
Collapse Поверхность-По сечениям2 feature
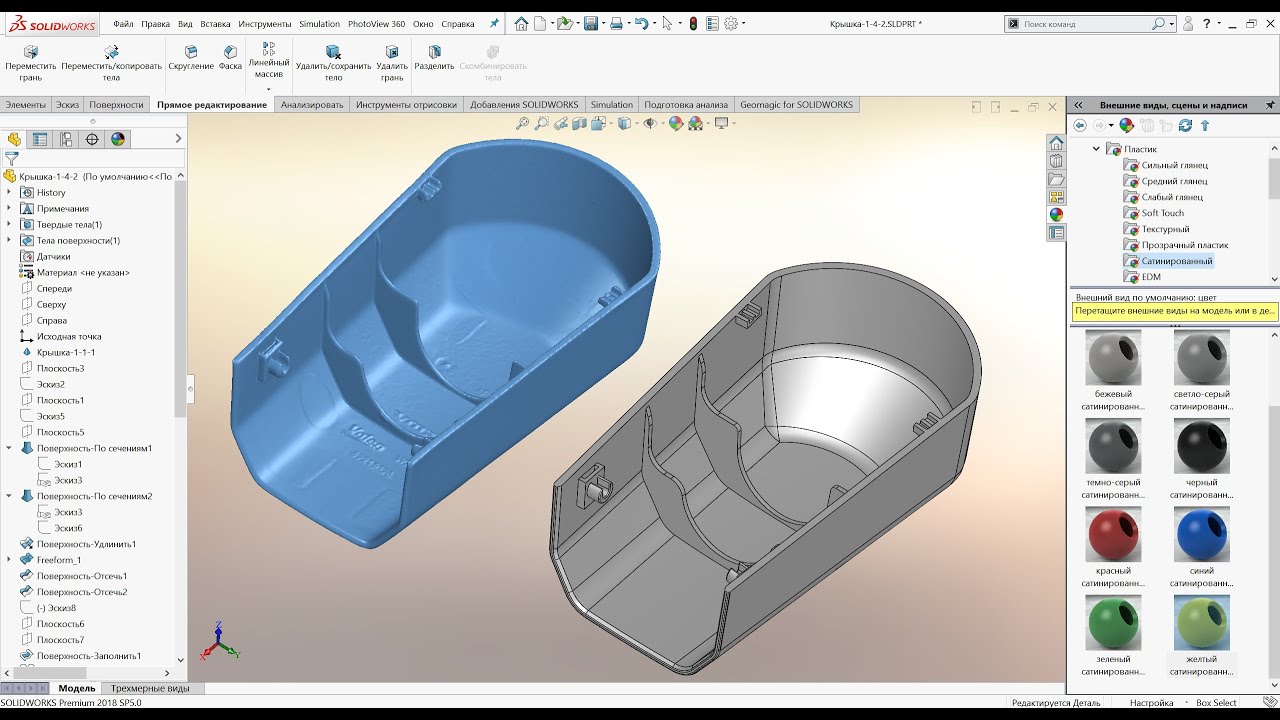tap(9, 496)
